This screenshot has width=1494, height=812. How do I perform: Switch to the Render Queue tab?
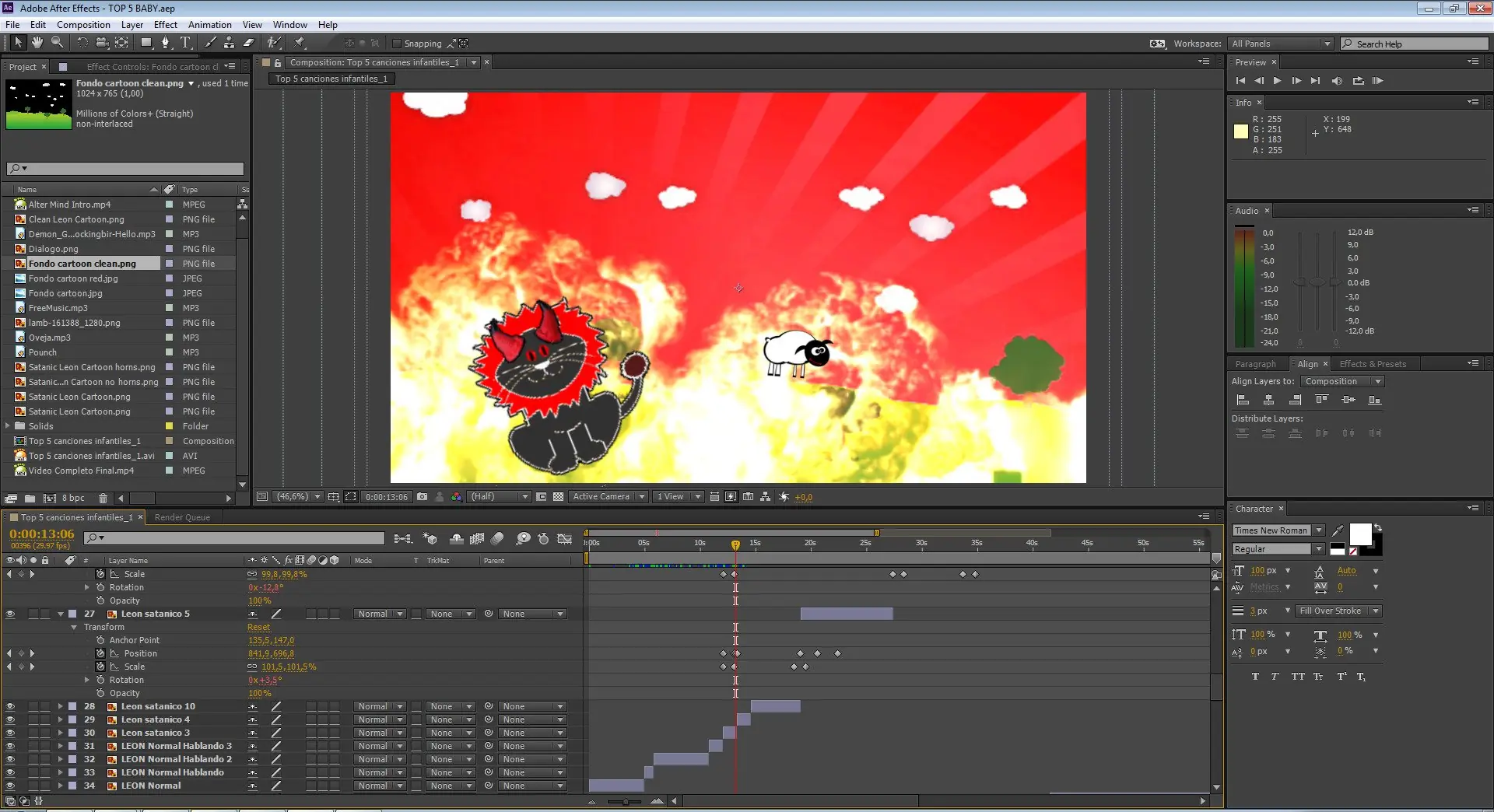click(x=182, y=517)
